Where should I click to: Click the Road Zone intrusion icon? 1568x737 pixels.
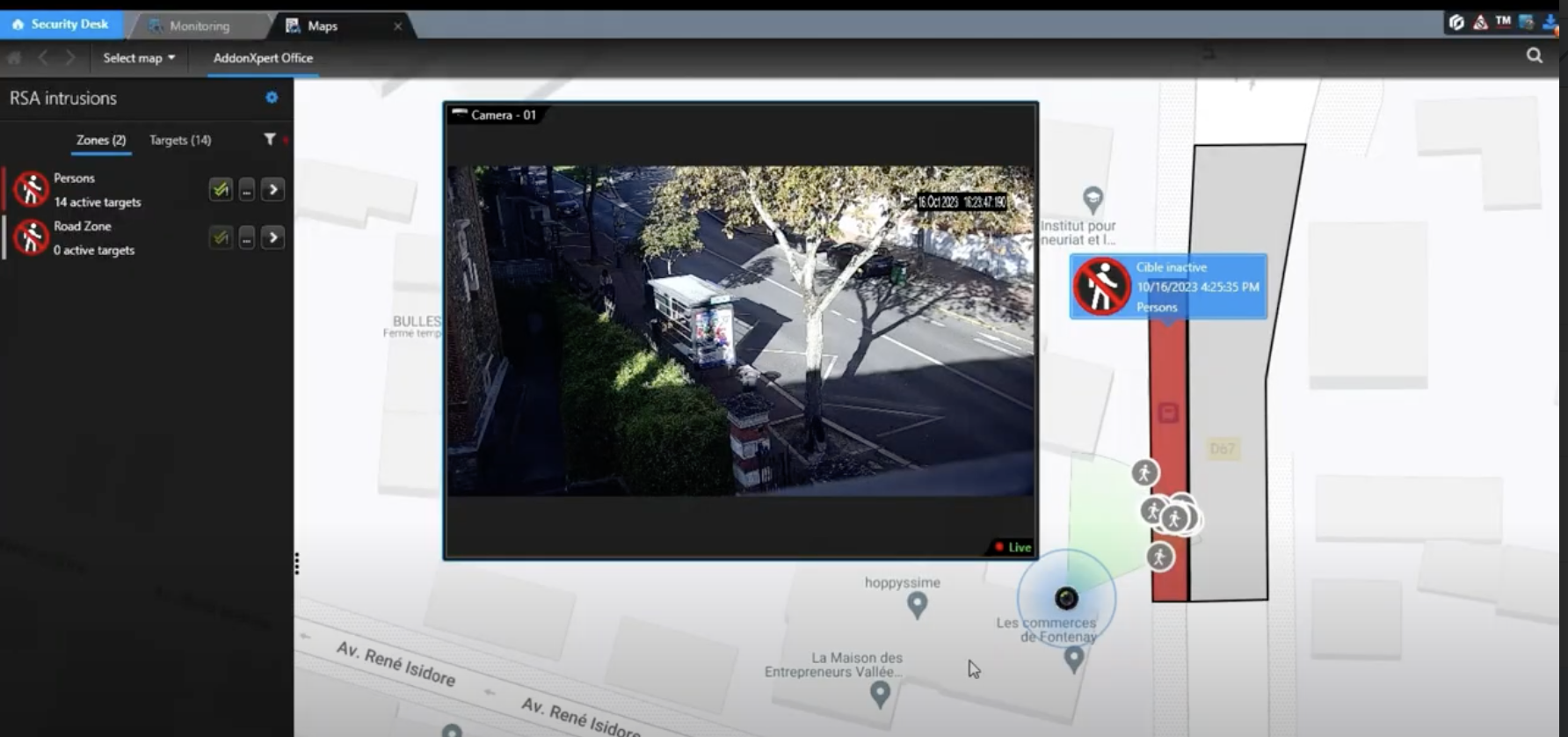(x=31, y=237)
